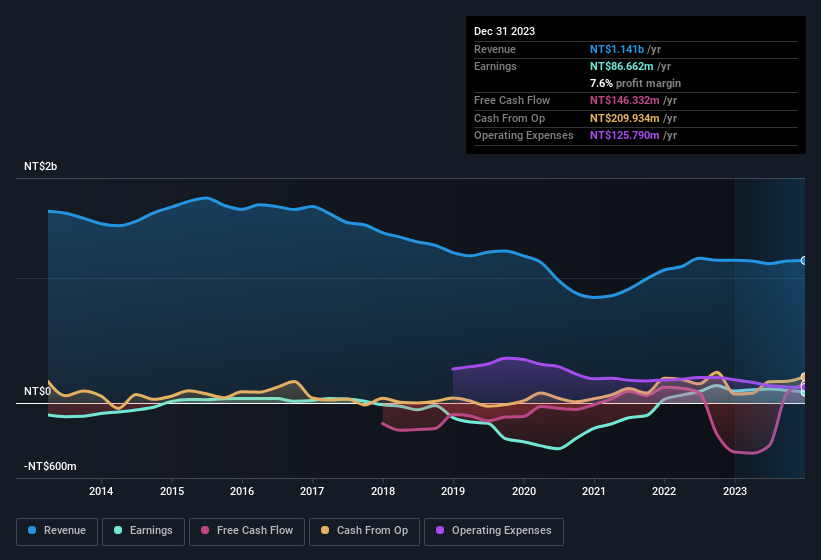Click the purple Operating Expenses legend dot
821x560 pixels.
[x=440, y=530]
